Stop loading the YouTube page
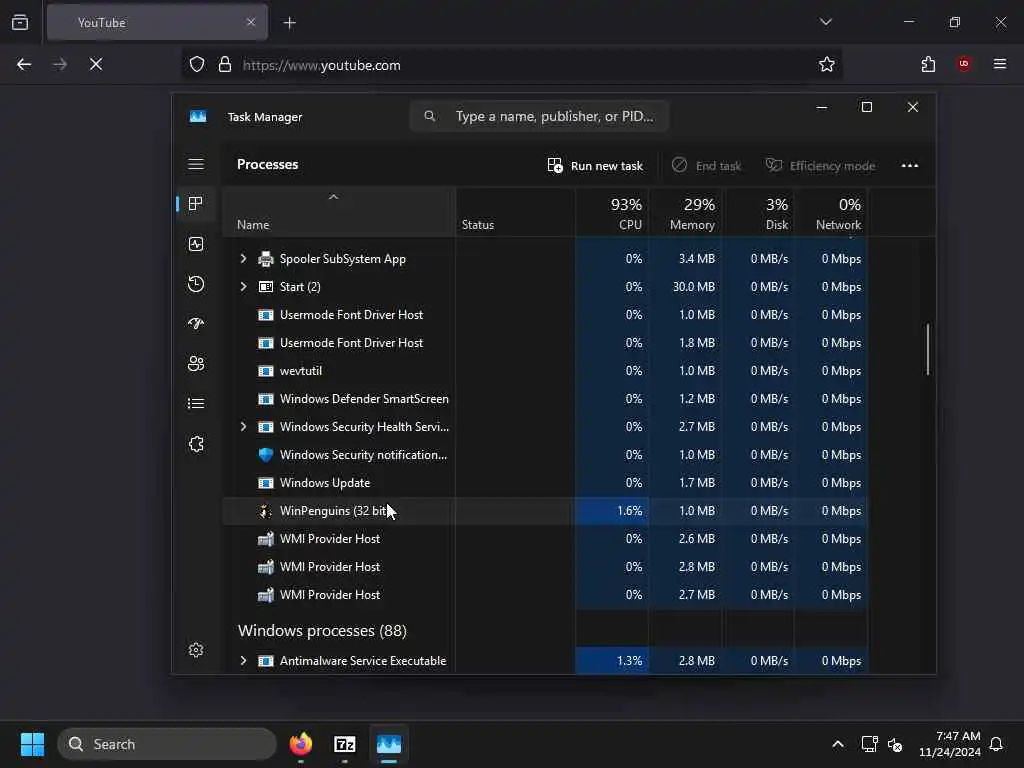Image resolution: width=1024 pixels, height=768 pixels. click(96, 64)
